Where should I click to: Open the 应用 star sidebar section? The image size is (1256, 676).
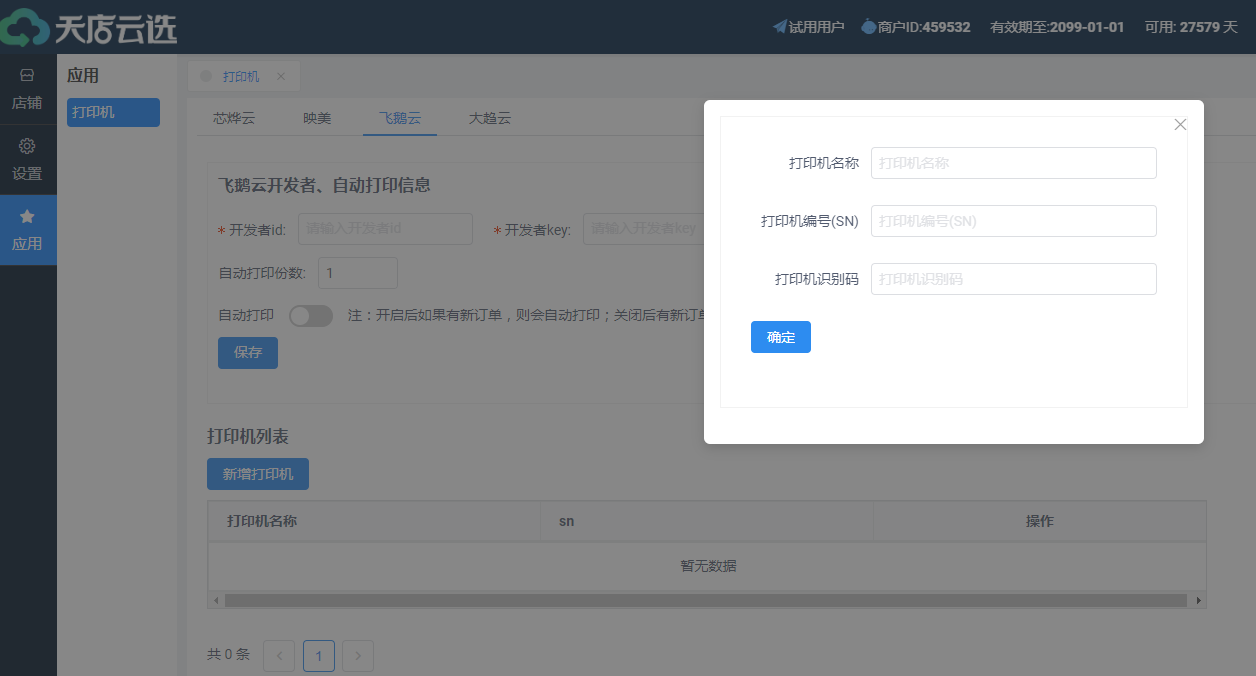tap(27, 230)
